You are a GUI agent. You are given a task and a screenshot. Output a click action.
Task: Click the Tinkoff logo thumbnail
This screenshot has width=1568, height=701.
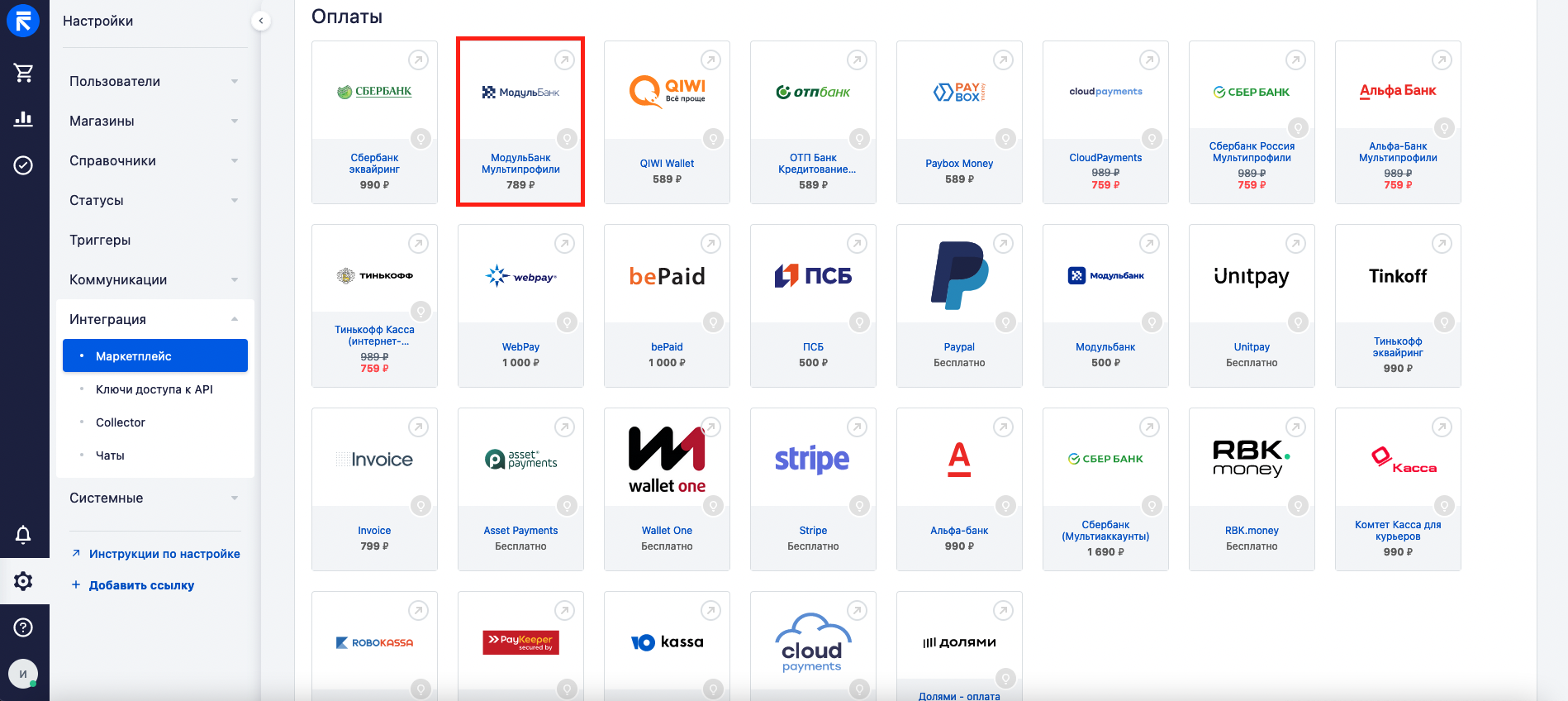(x=1398, y=276)
